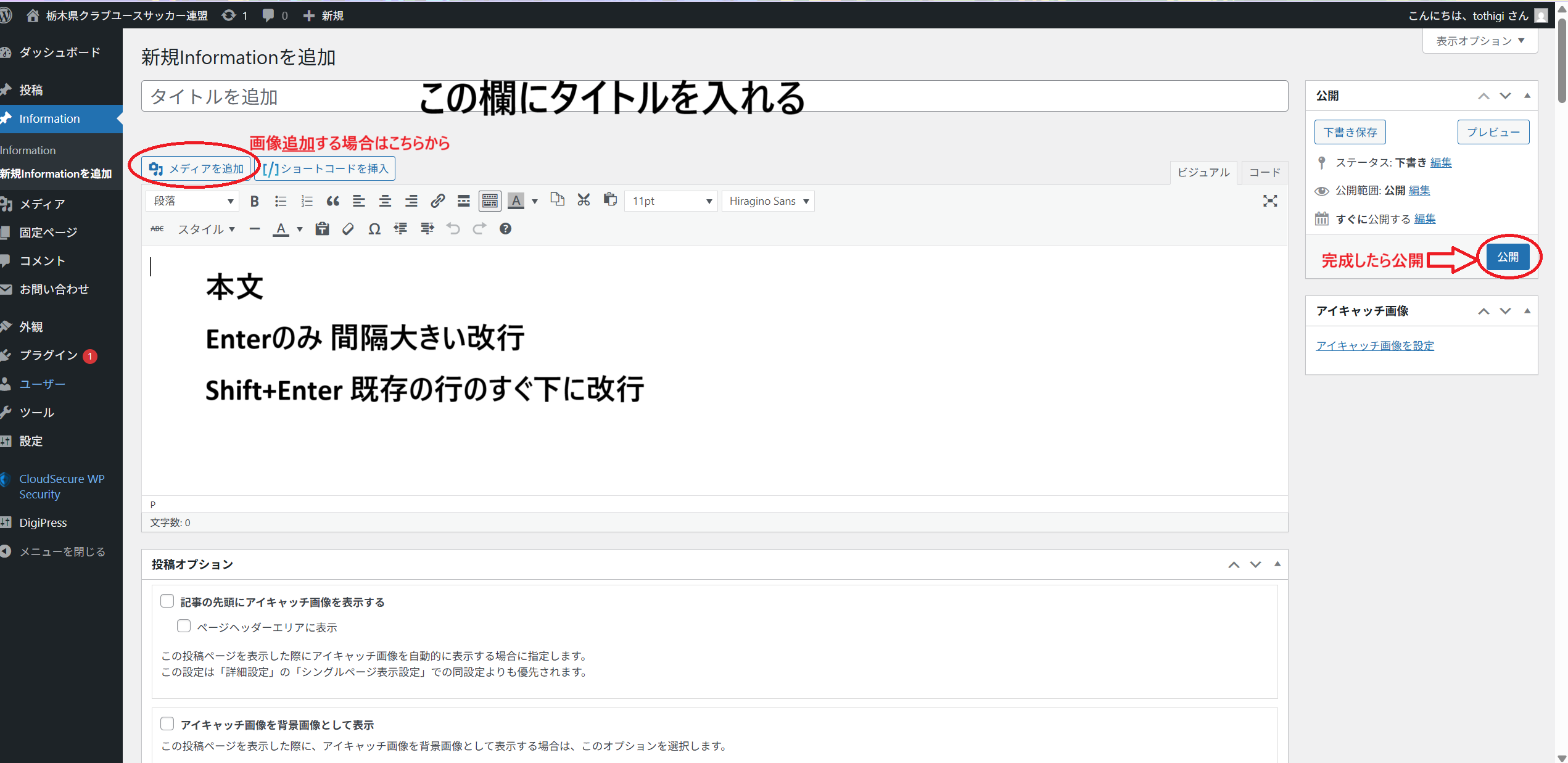Click the keyboard shortcuts help icon
Screen dimensions: 1568x763
click(505, 229)
